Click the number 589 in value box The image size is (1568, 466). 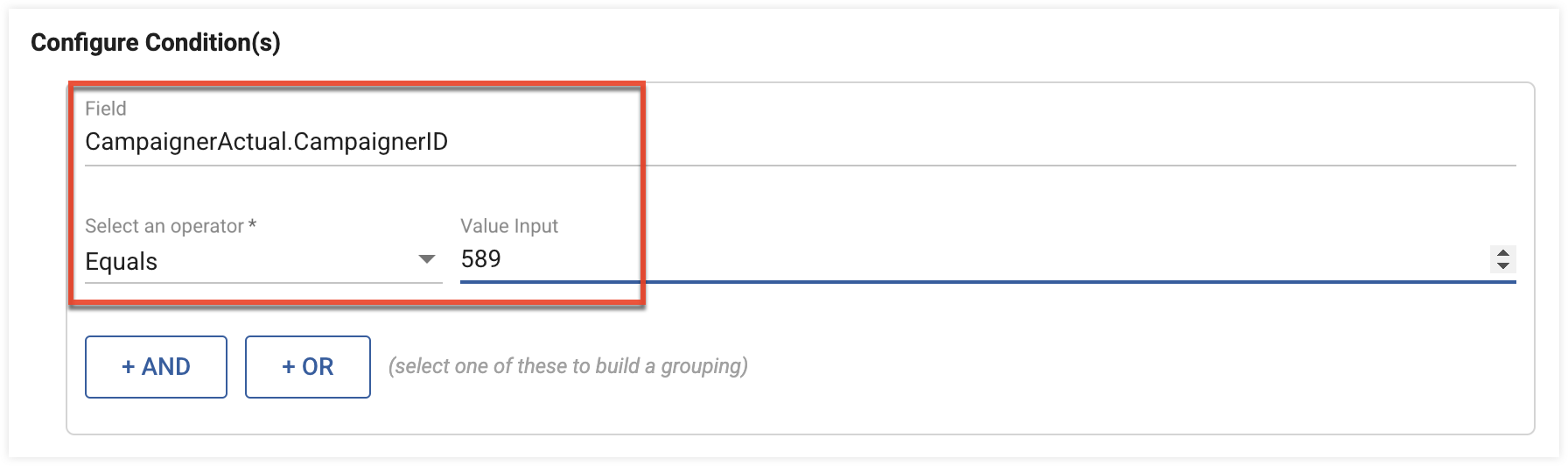click(x=481, y=259)
